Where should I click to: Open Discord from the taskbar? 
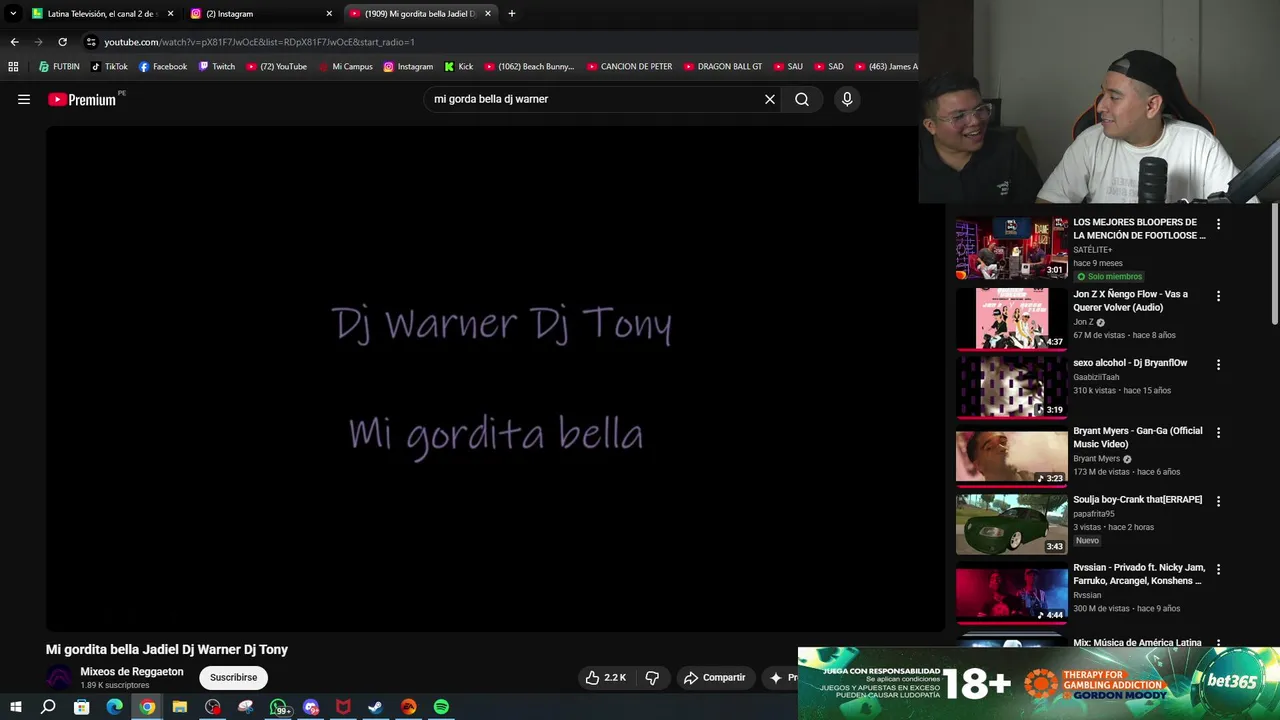311,707
